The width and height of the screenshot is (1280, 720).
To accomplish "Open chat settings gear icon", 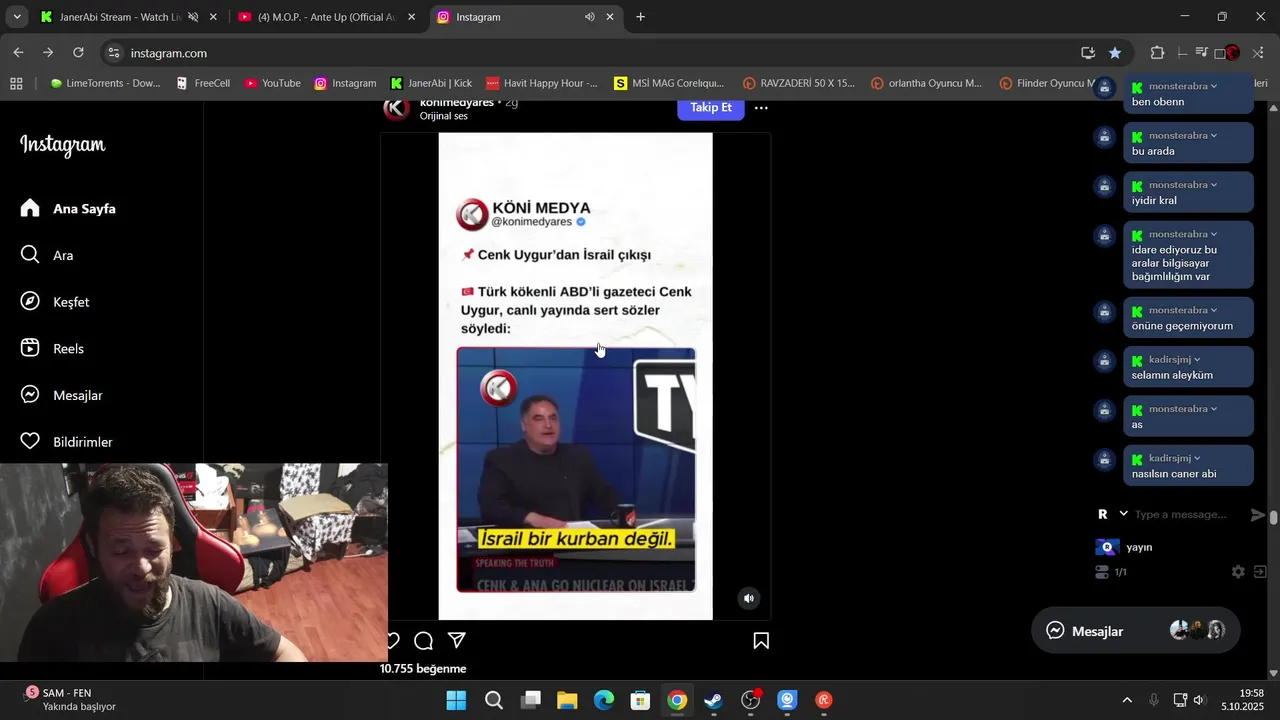I will coord(1238,572).
